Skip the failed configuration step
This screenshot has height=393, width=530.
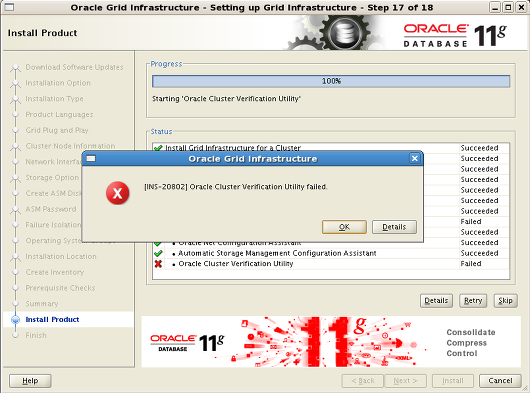point(505,300)
